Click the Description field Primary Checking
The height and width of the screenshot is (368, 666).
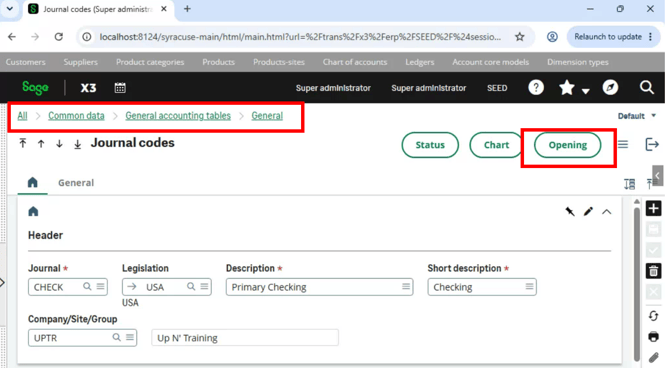(x=319, y=287)
